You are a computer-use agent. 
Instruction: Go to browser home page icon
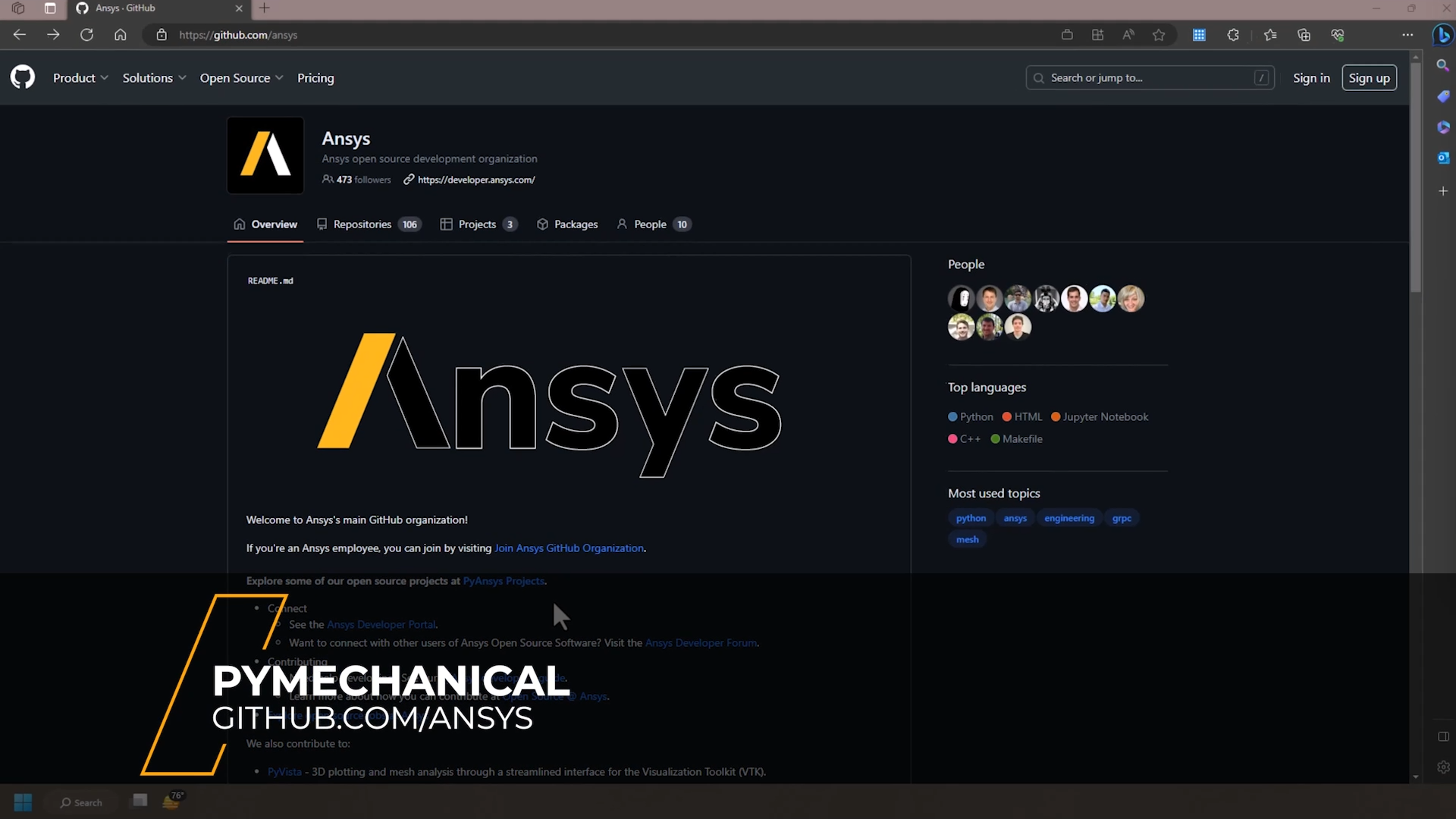[121, 35]
